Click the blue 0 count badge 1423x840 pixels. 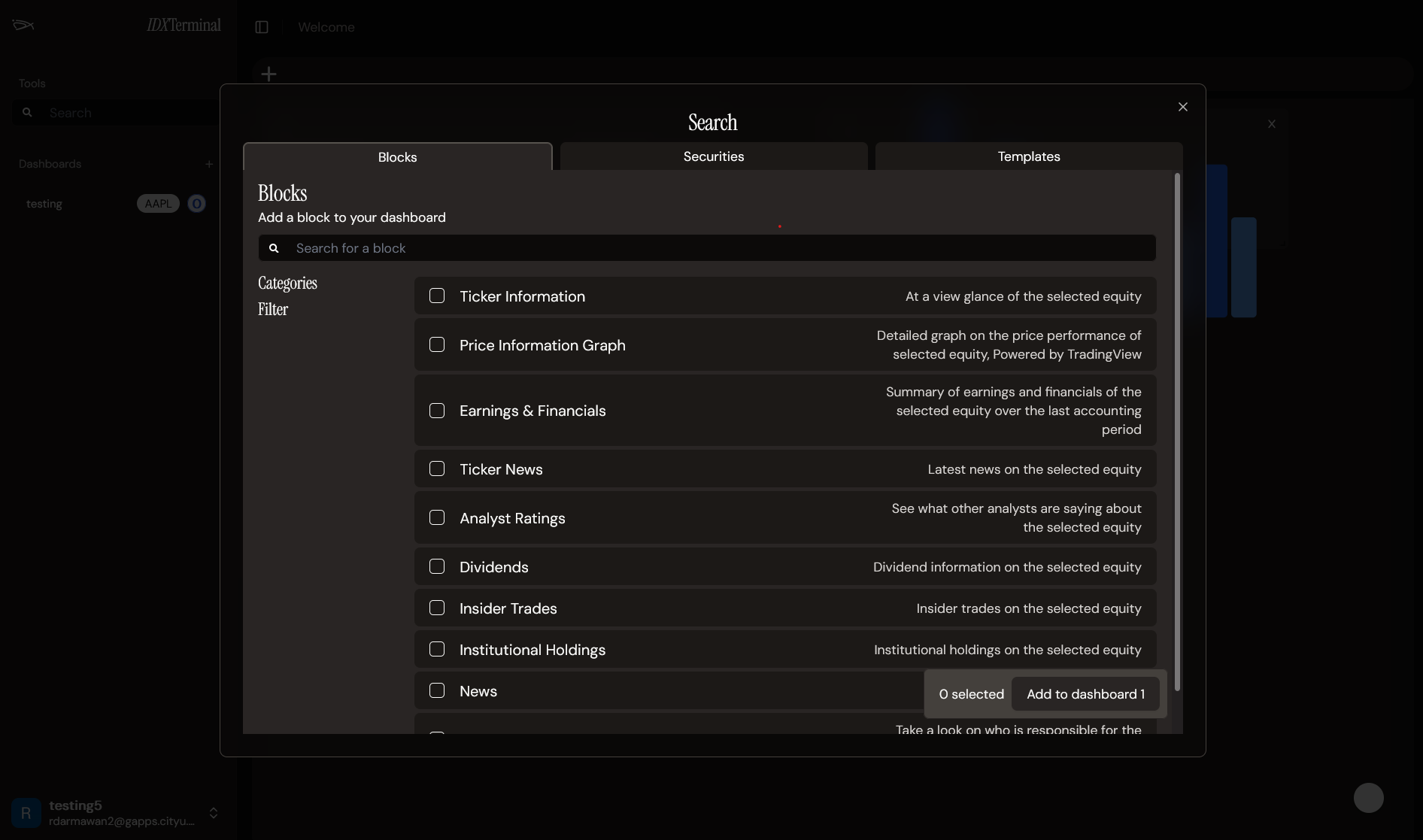pos(196,204)
